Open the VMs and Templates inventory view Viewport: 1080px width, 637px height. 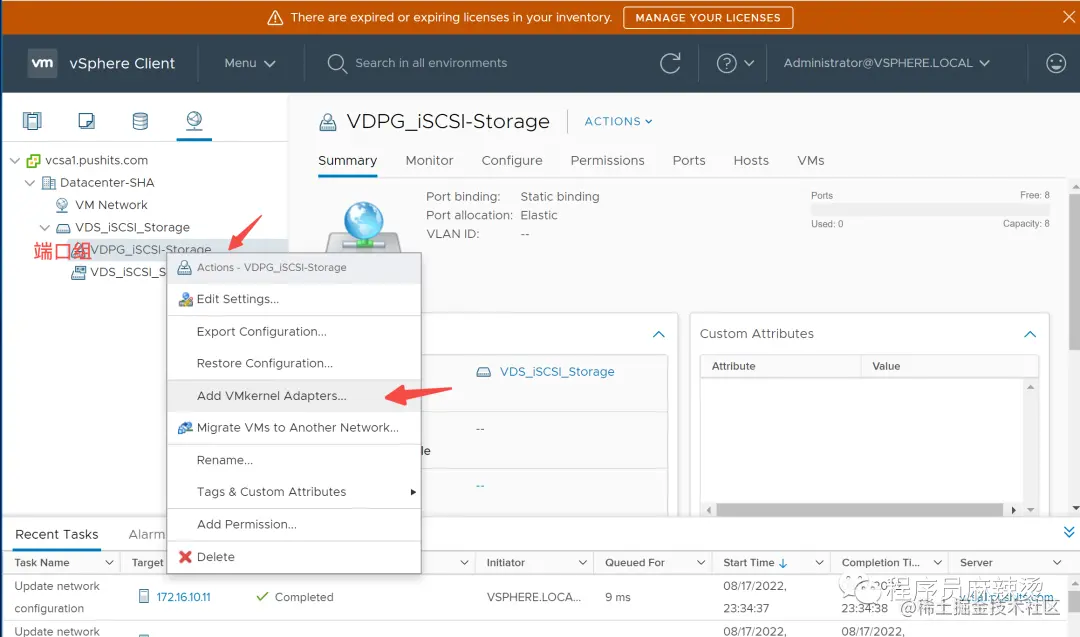(86, 121)
